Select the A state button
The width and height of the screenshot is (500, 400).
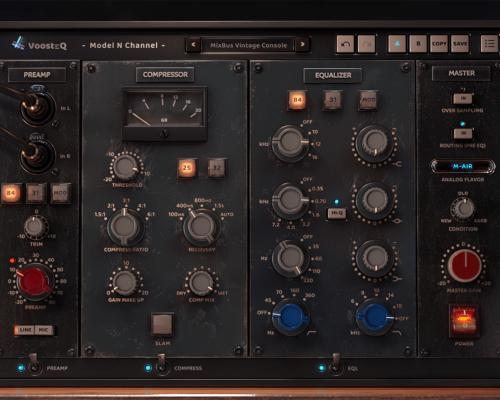click(397, 44)
